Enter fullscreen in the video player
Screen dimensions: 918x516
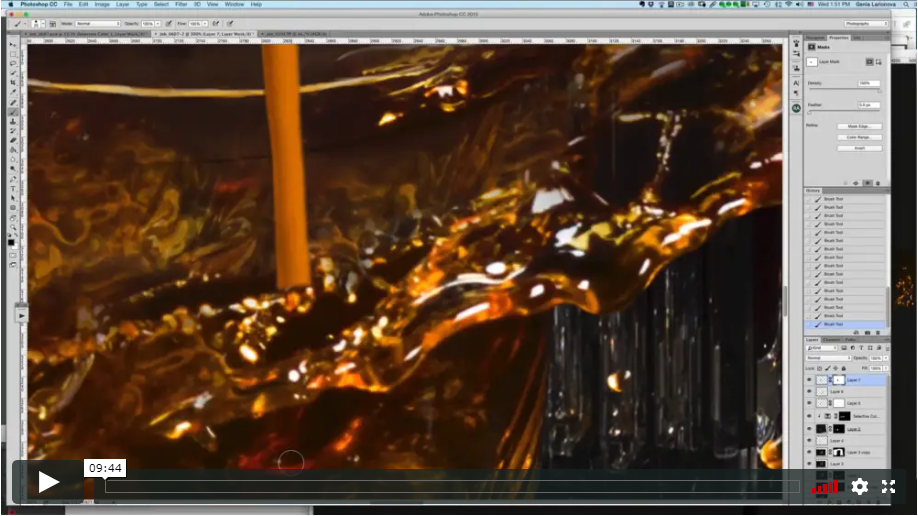click(888, 486)
